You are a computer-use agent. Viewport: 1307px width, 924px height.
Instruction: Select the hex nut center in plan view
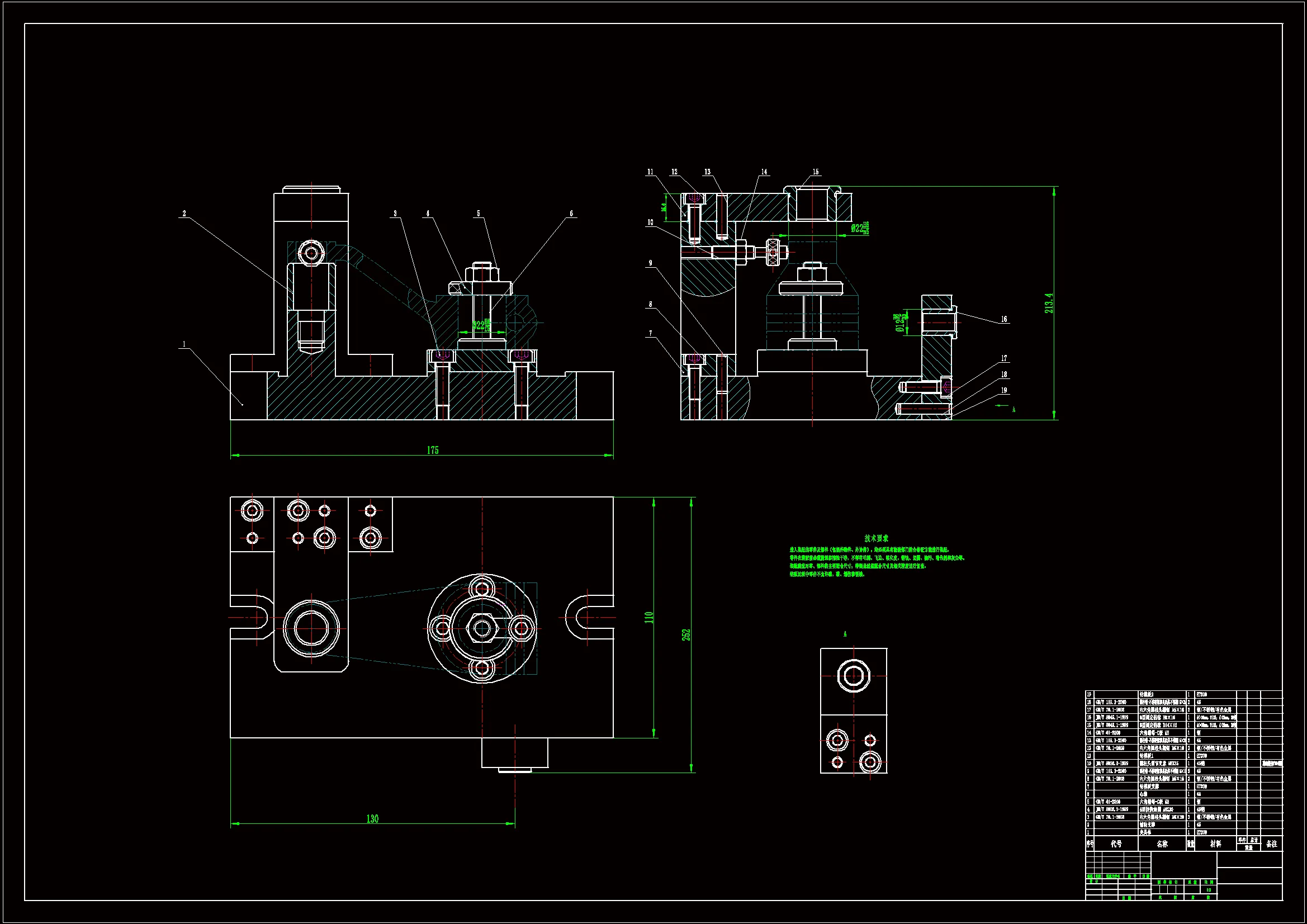[482, 628]
